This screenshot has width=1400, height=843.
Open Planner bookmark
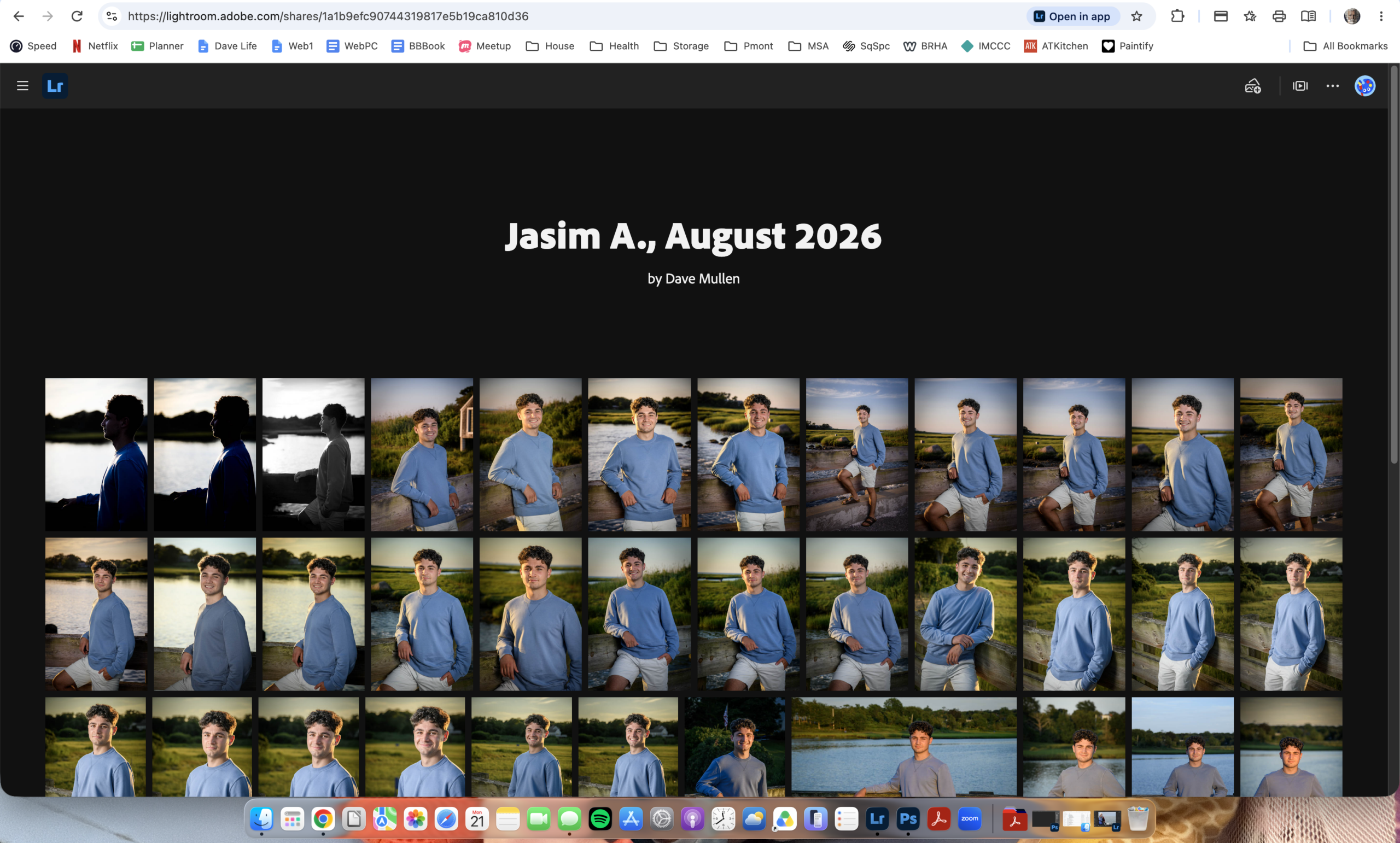click(157, 46)
